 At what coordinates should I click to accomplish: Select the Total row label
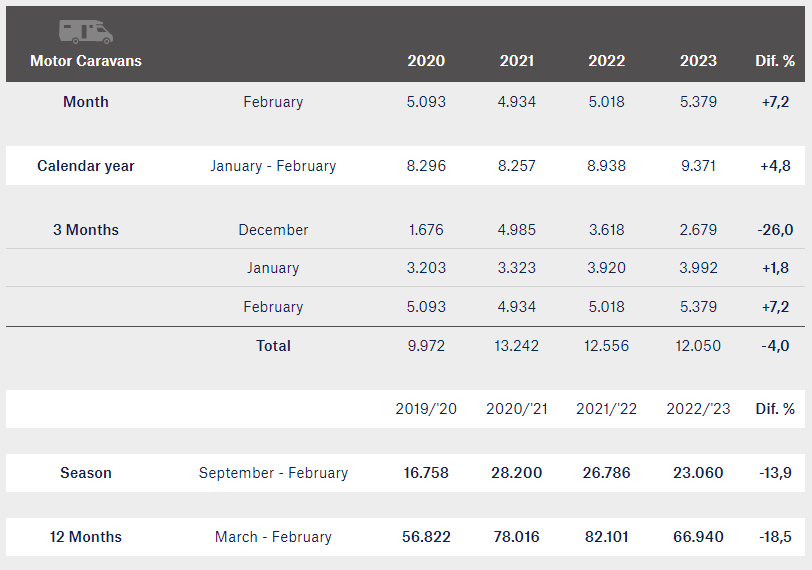click(x=273, y=345)
